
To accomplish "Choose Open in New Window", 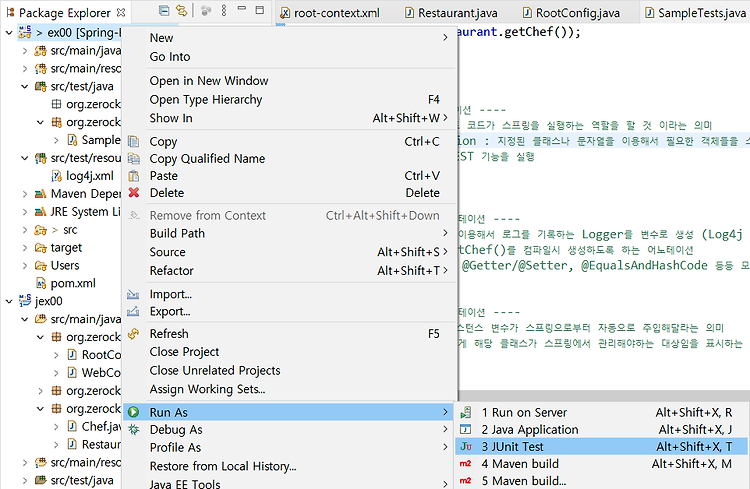I will tap(290, 80).
